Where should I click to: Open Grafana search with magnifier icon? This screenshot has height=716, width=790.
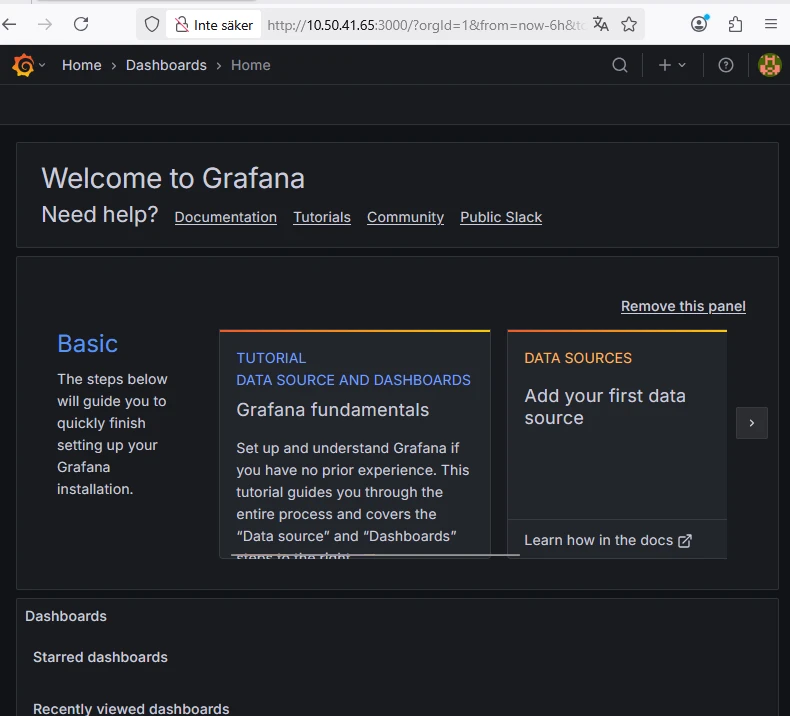point(620,65)
